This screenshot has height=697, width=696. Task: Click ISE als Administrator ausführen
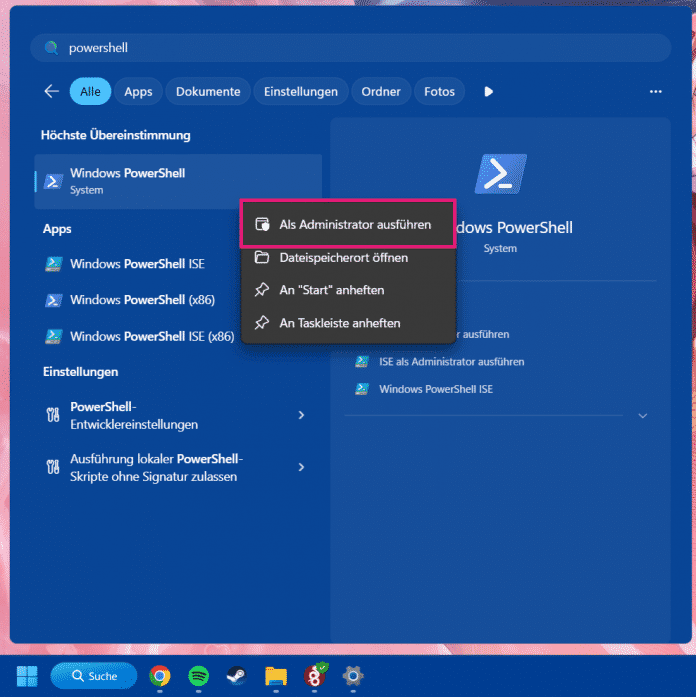452,362
